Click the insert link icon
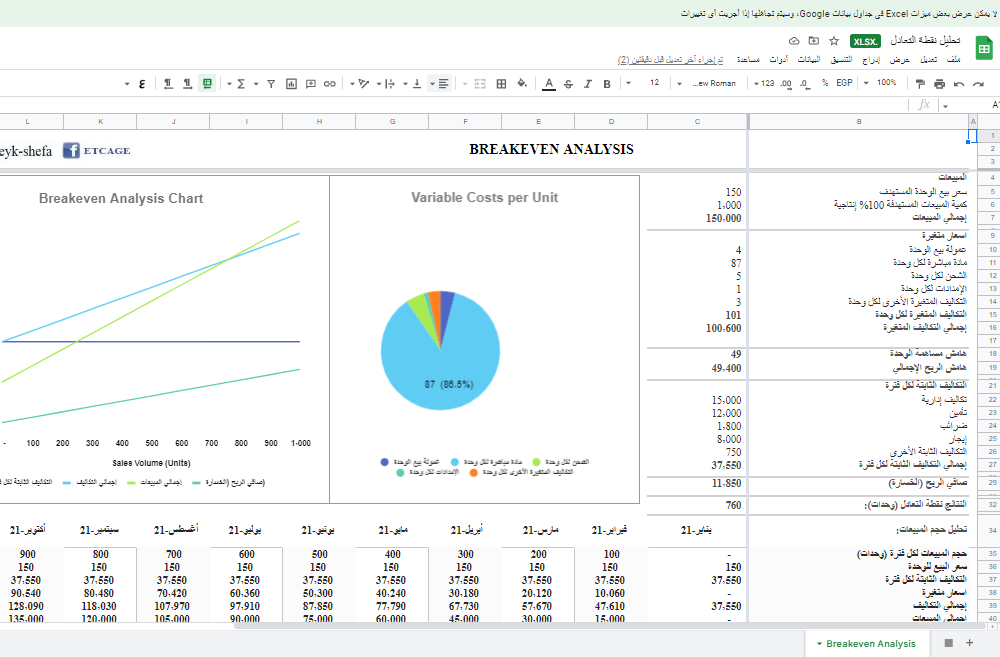 [331, 83]
